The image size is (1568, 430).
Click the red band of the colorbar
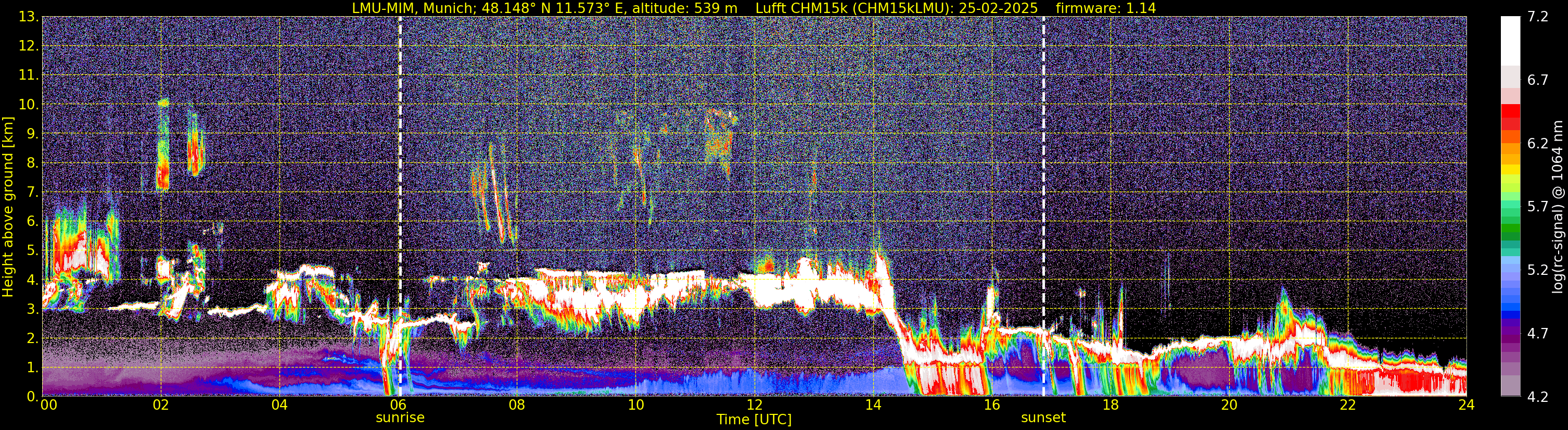(1510, 117)
